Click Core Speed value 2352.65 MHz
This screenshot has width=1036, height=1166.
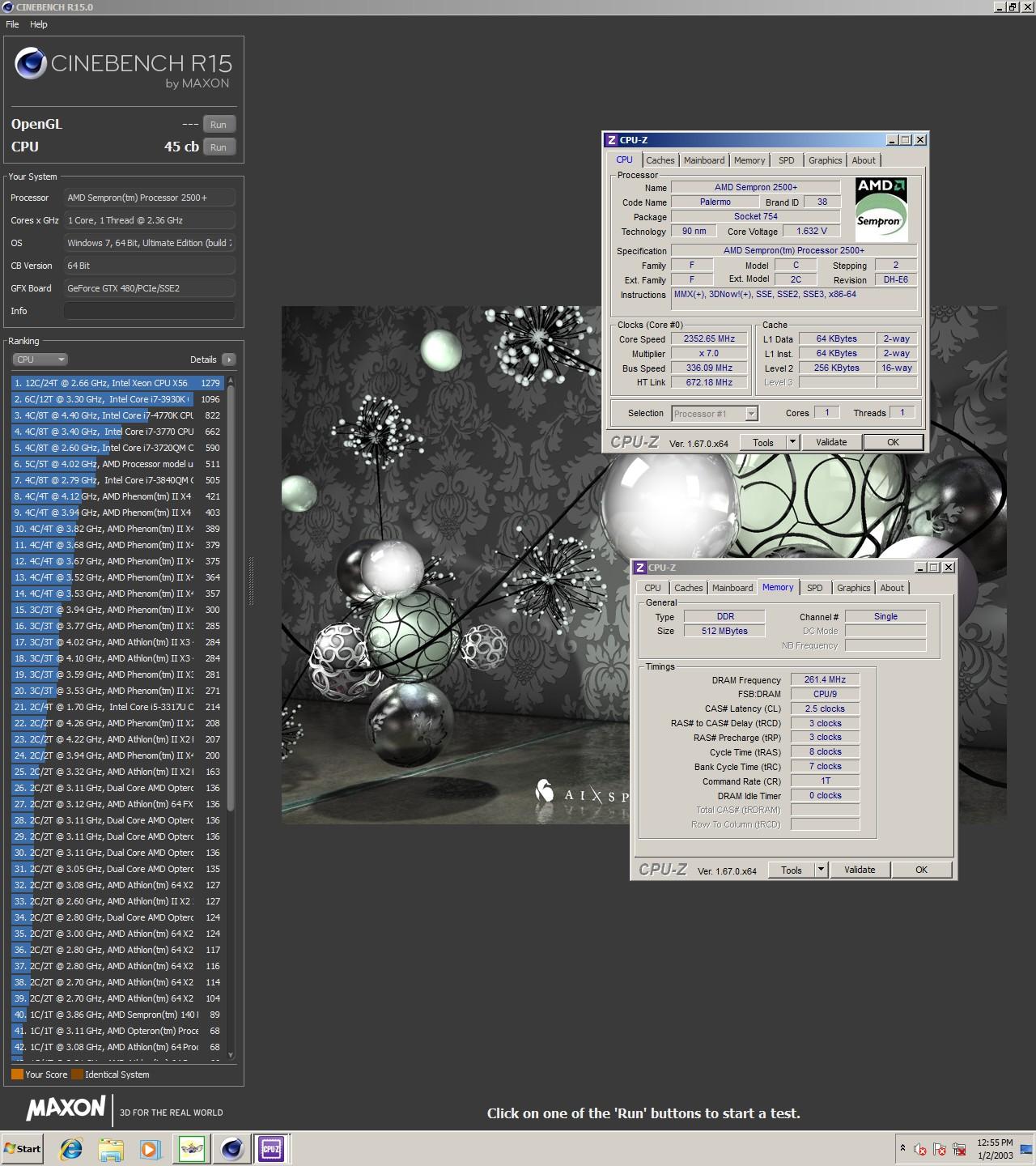[709, 339]
